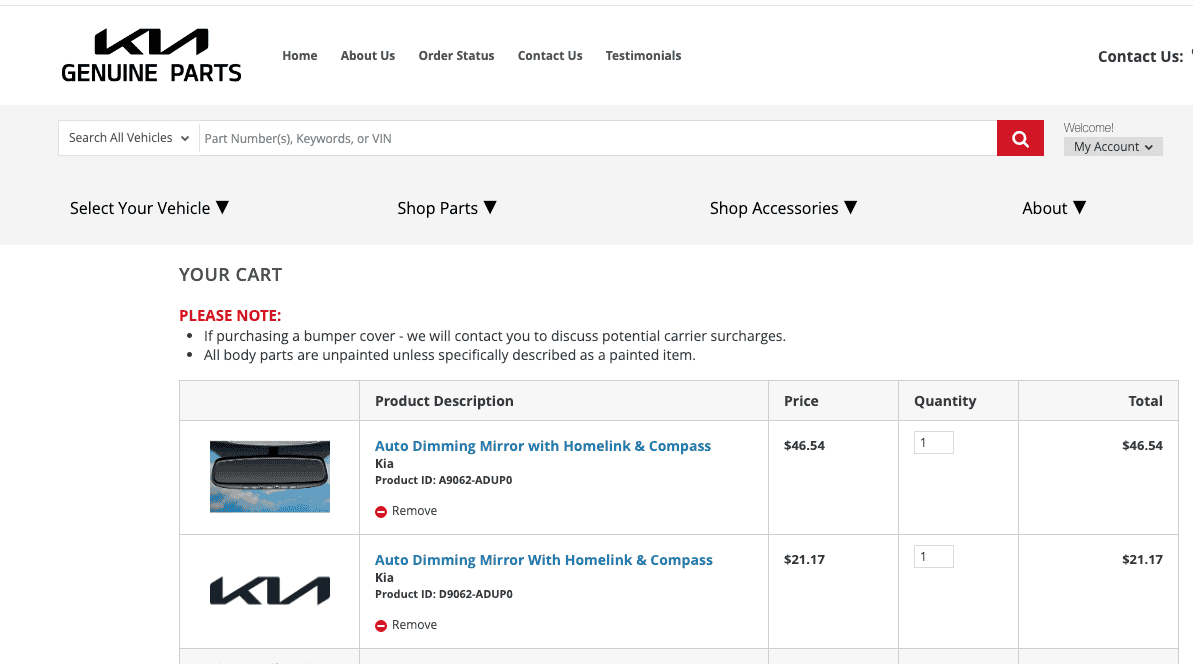The image size is (1193, 664).
Task: Expand the Search All Vehicles dropdown
Action: click(129, 138)
